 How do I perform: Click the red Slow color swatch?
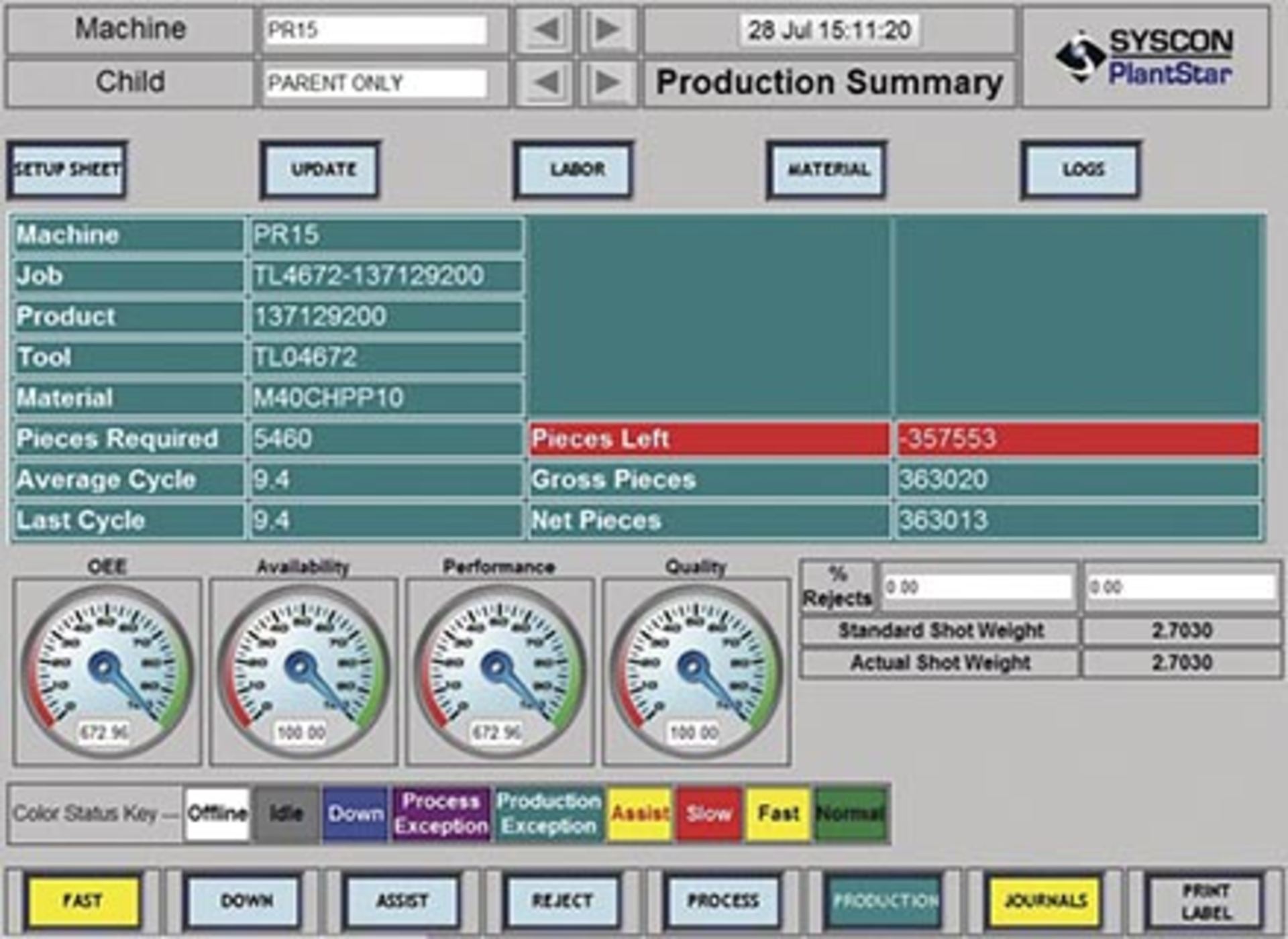click(708, 815)
